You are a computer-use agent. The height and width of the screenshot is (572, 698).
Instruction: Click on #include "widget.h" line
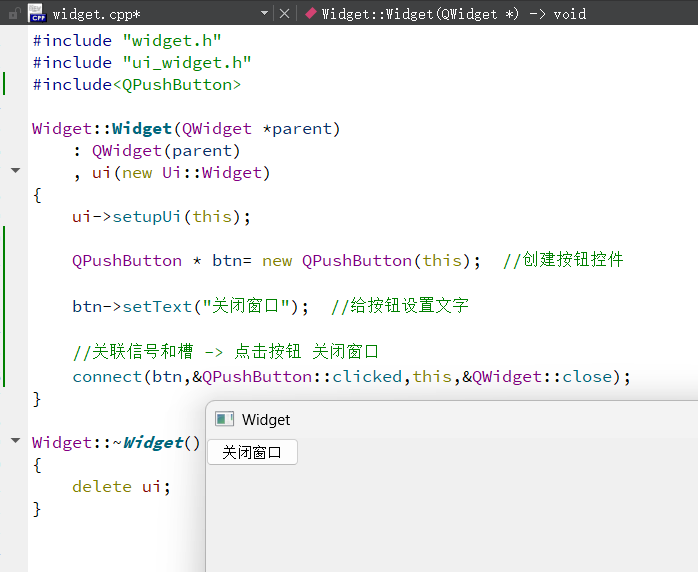click(x=127, y=41)
